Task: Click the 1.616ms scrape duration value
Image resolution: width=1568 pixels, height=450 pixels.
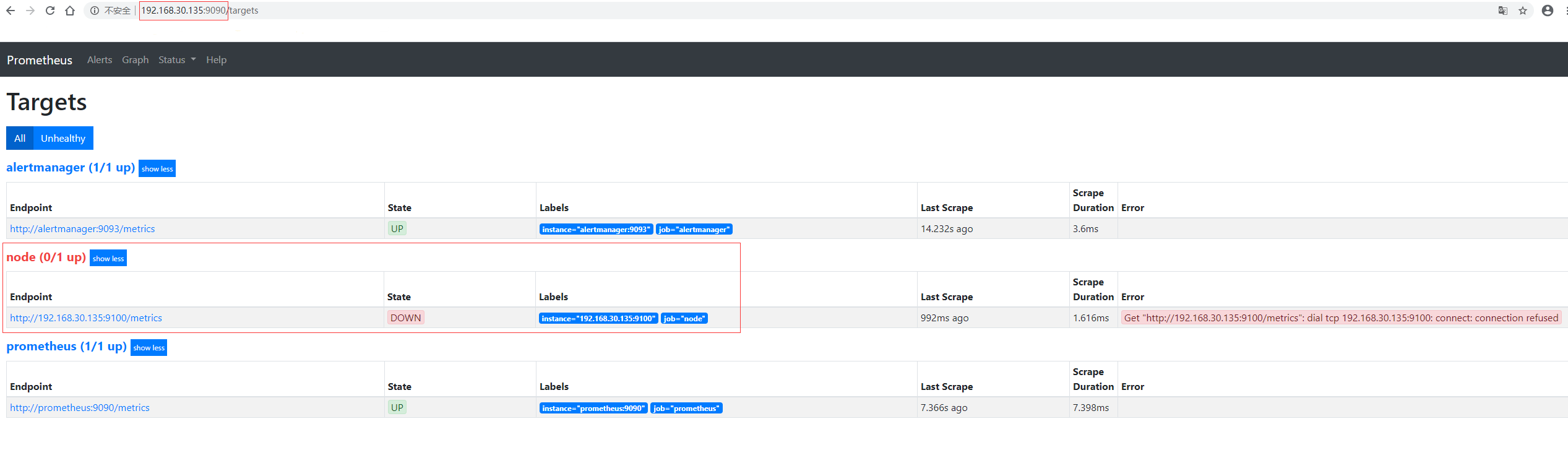Action: click(x=1091, y=318)
